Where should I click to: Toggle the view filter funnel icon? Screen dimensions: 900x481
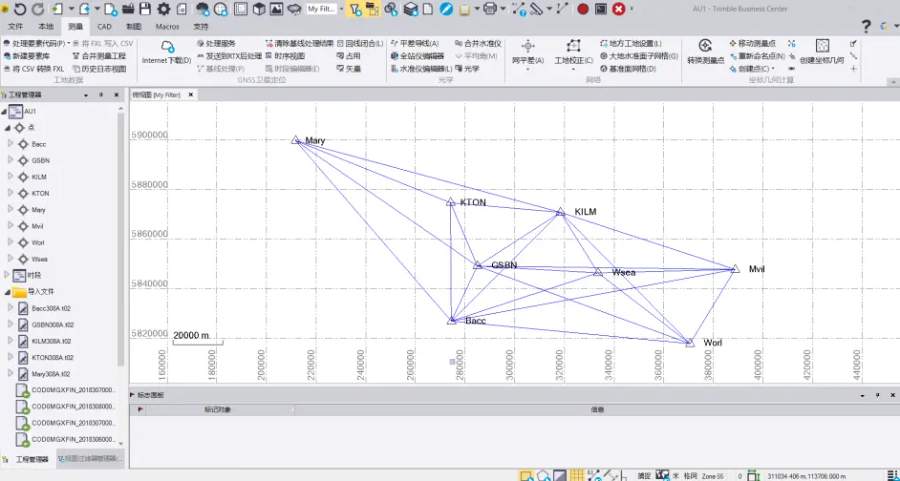pos(355,9)
